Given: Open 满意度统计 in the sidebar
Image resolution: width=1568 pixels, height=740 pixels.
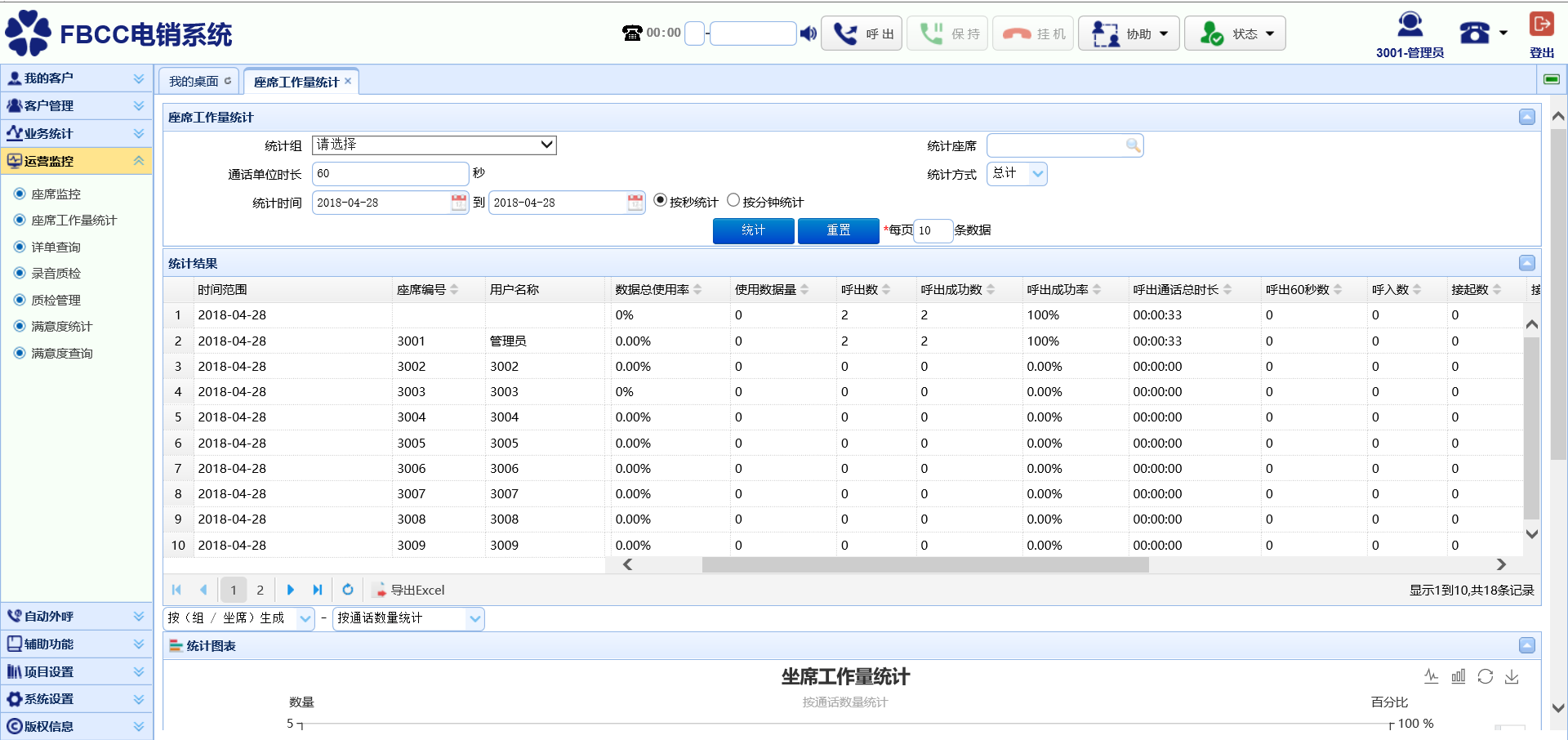Looking at the screenshot, I should coord(61,327).
